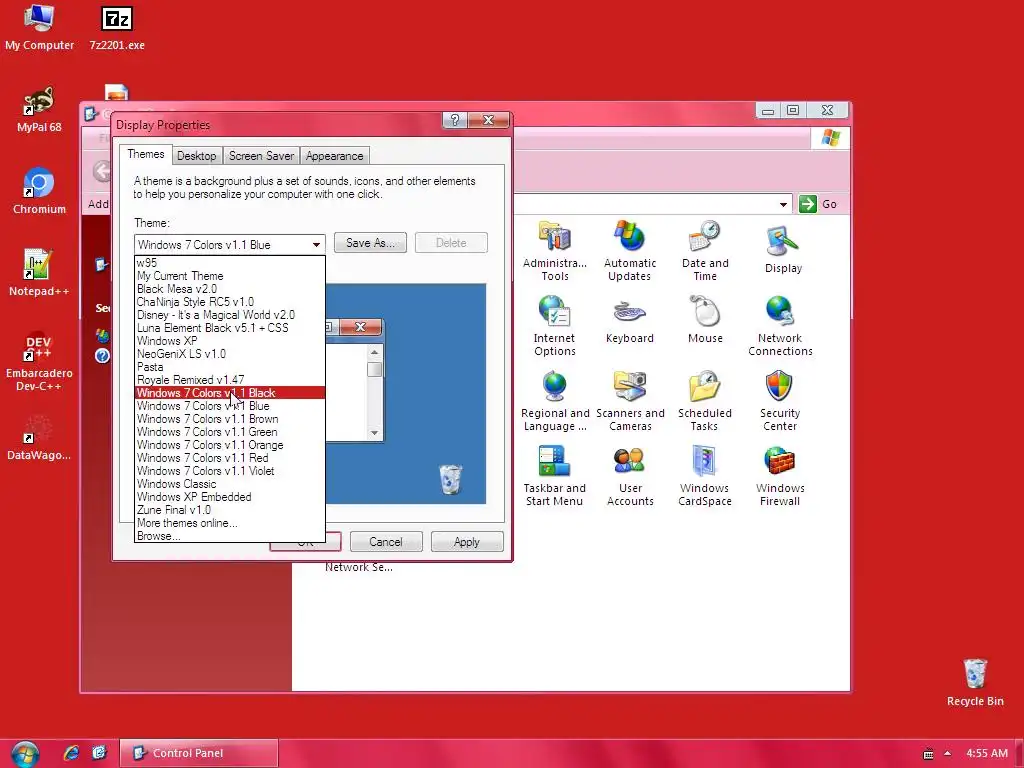Image resolution: width=1024 pixels, height=768 pixels.
Task: Click the Go arrow in address bar
Action: (x=808, y=204)
